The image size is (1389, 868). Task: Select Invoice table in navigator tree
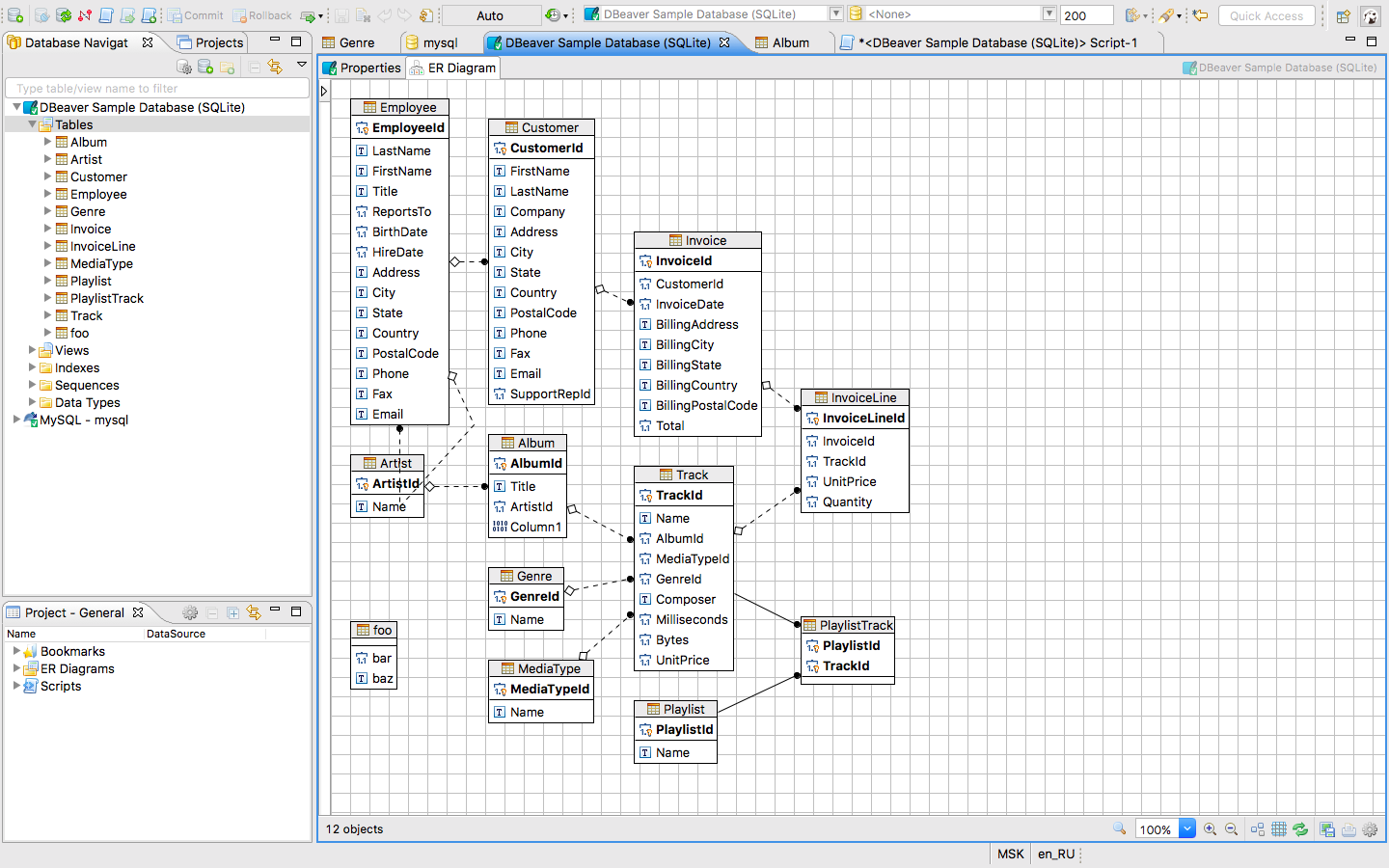90,229
